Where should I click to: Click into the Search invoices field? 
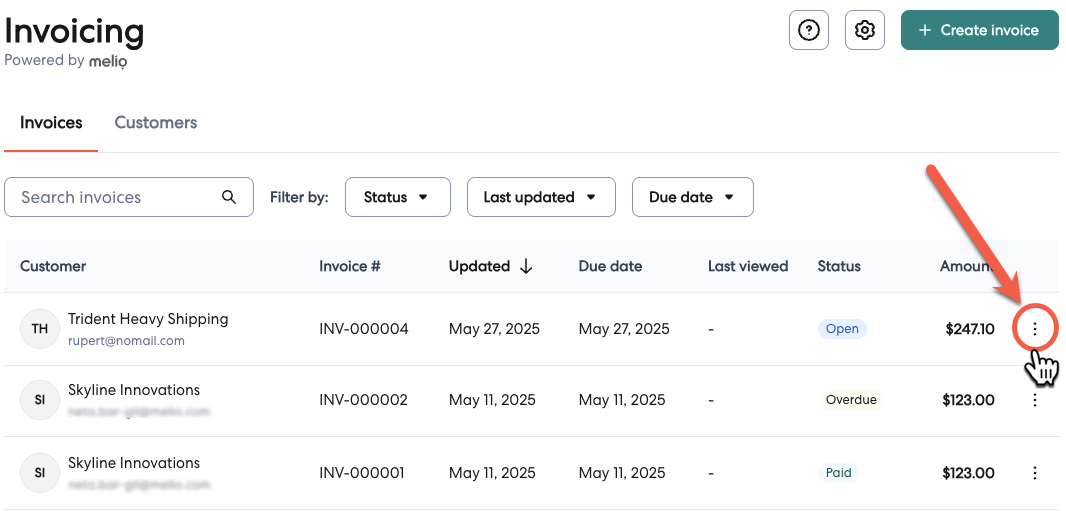click(x=115, y=197)
